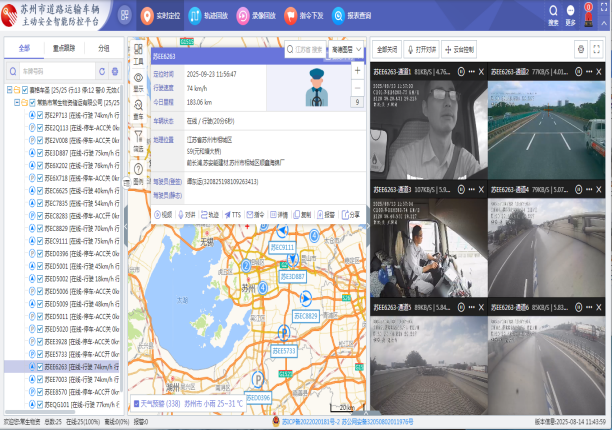The height and width of the screenshot is (430, 612).
Task: Open the 轨迹回放 (Track playback) menu
Action: (x=197, y=17)
